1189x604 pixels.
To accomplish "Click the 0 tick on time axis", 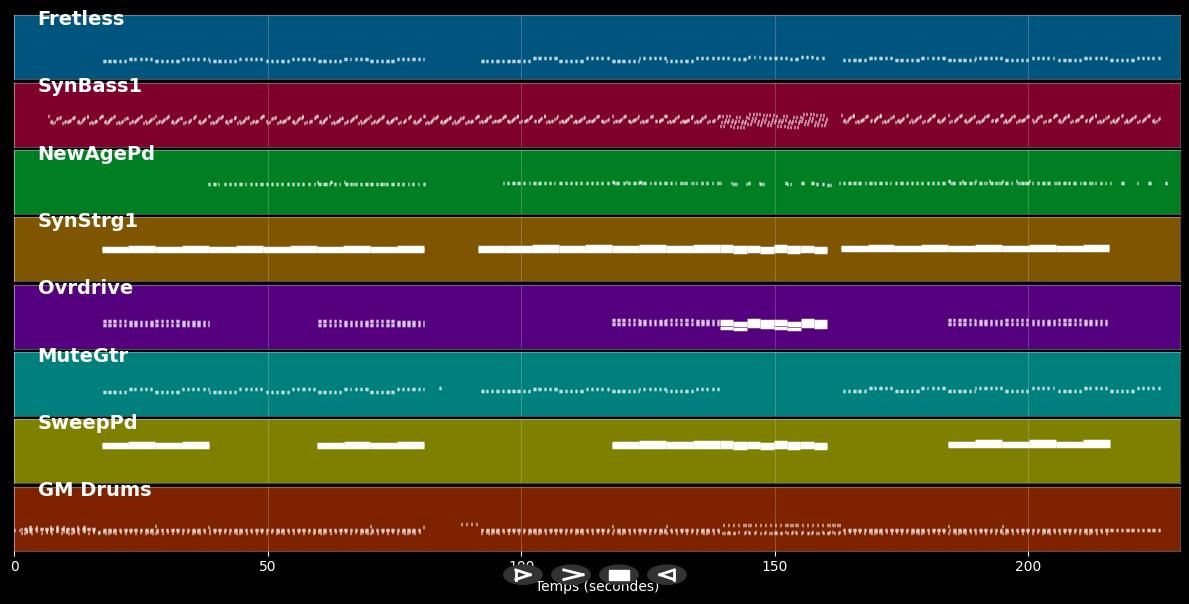I will [x=14, y=567].
